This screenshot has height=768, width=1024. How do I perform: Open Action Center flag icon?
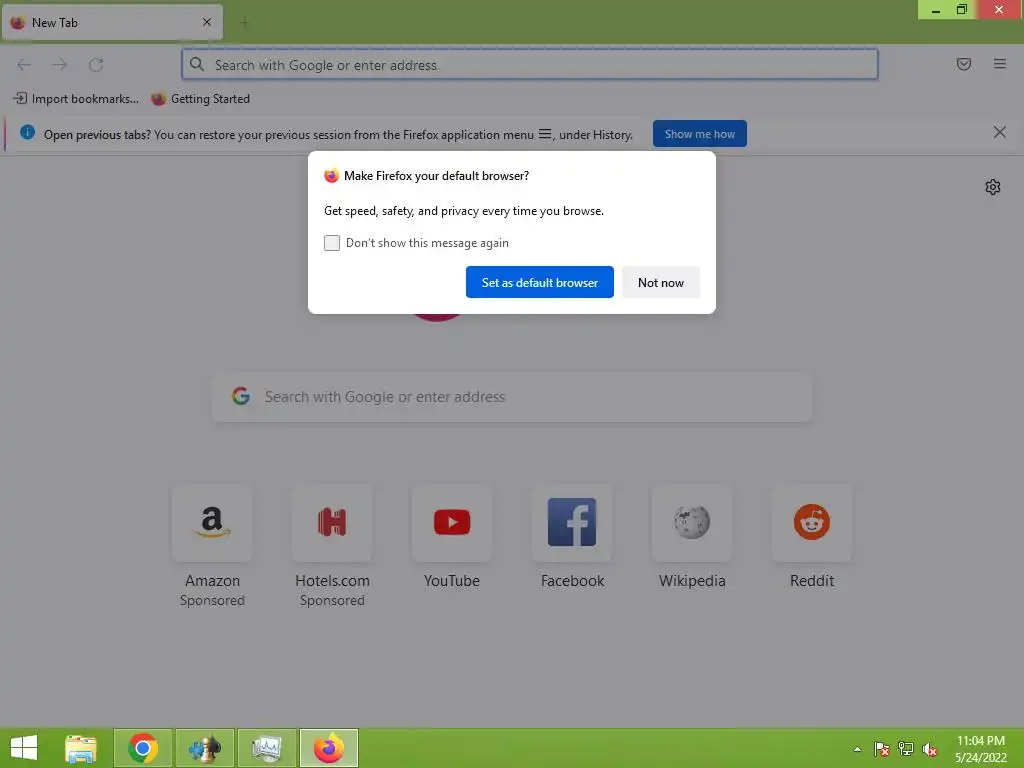882,749
